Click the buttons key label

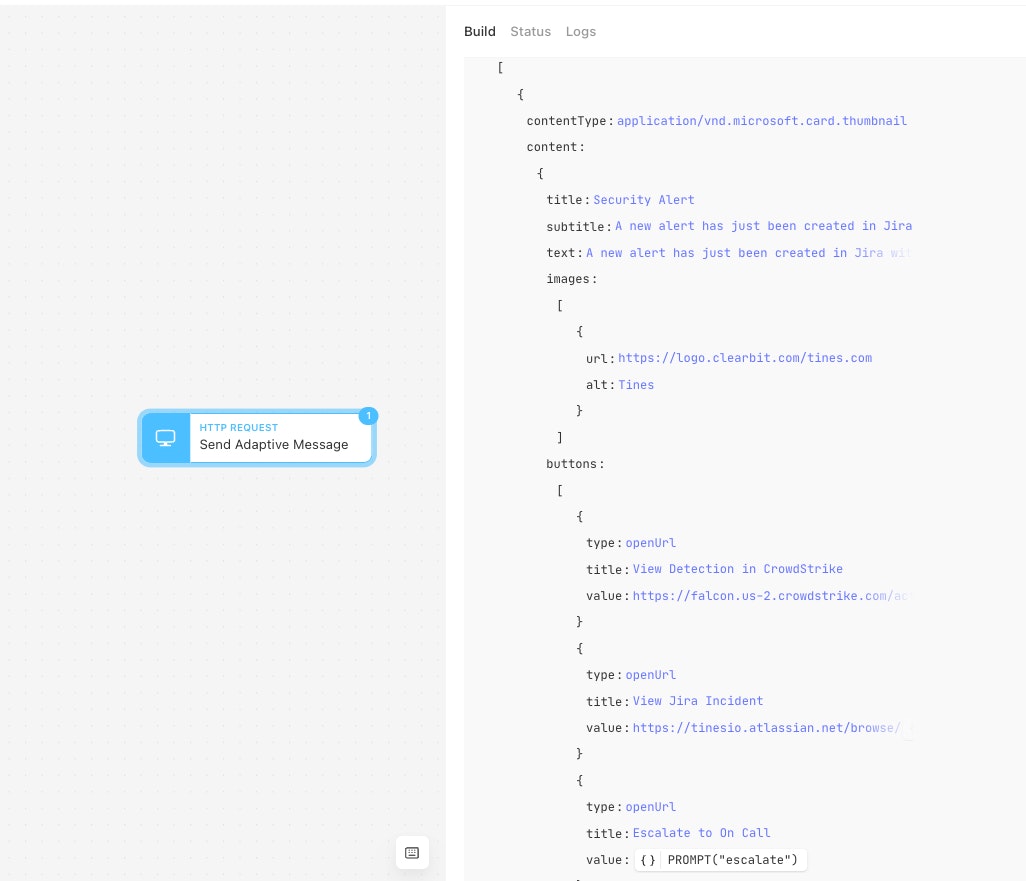[571, 464]
